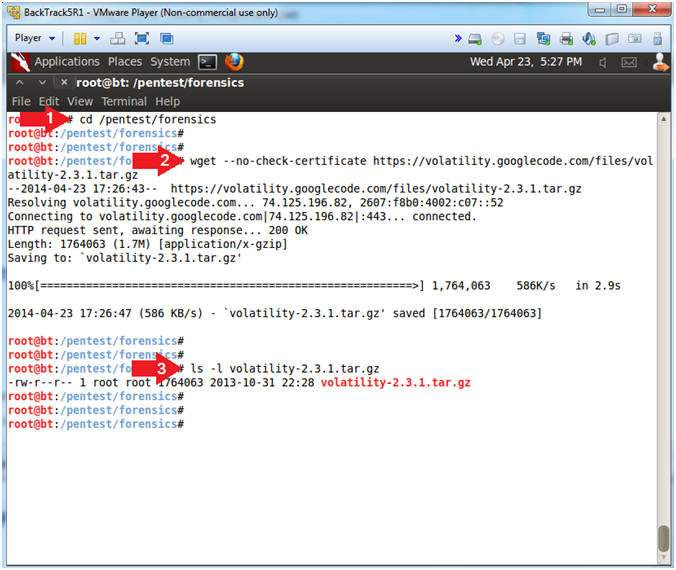Image resolution: width=676 pixels, height=570 pixels.
Task: Click the 'cd /pentest/forensics' command text
Action: coord(148,119)
